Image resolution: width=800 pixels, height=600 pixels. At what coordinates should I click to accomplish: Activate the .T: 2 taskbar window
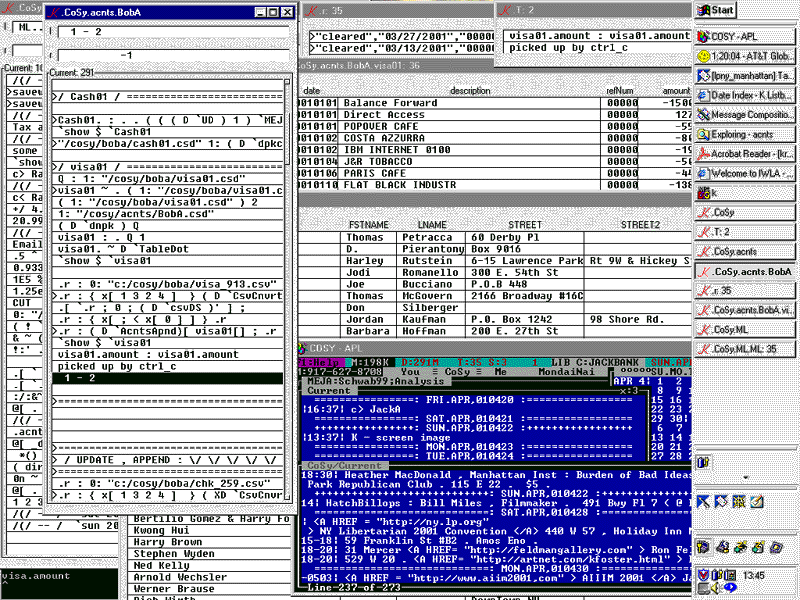pyautogui.click(x=744, y=232)
